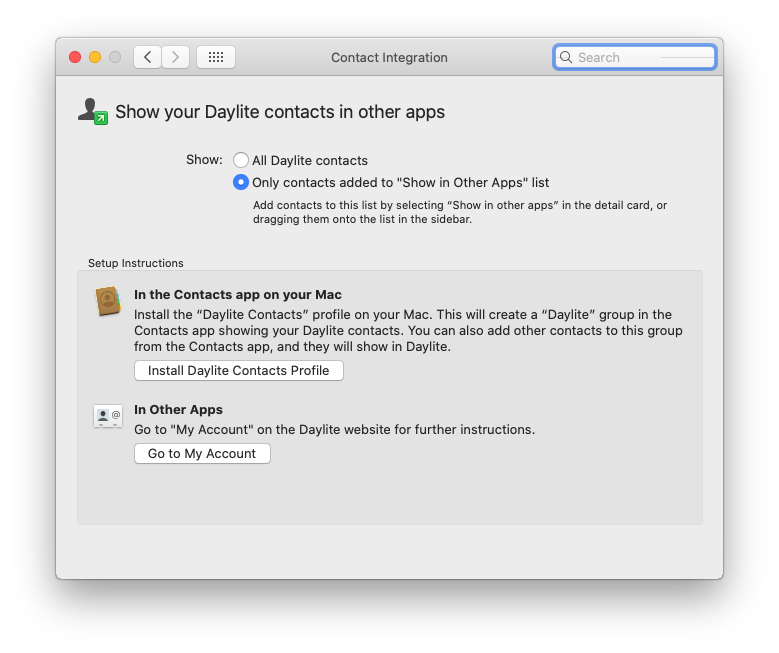Open Go to My Account
Image resolution: width=779 pixels, height=653 pixels.
[202, 454]
